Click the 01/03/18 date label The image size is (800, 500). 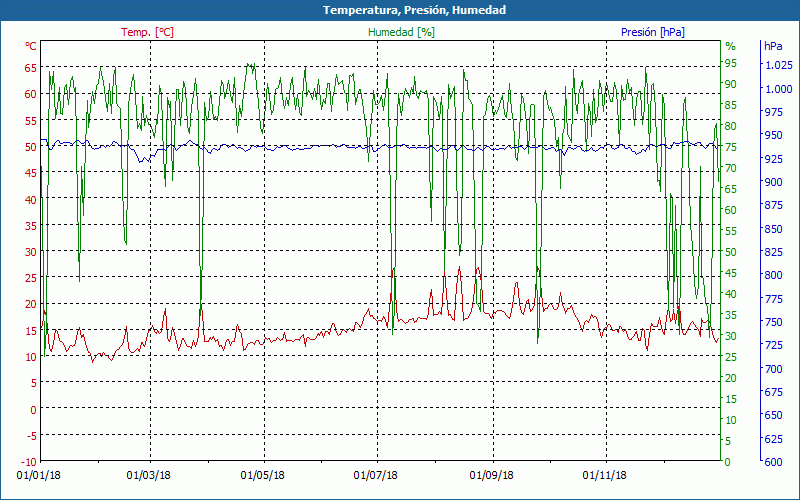pos(148,476)
